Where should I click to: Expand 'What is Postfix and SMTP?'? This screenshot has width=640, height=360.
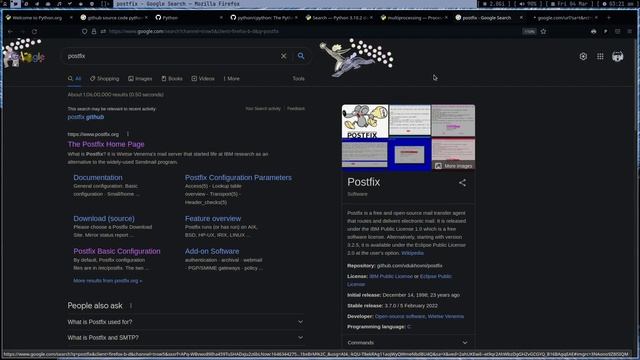pyautogui.click(x=186, y=338)
